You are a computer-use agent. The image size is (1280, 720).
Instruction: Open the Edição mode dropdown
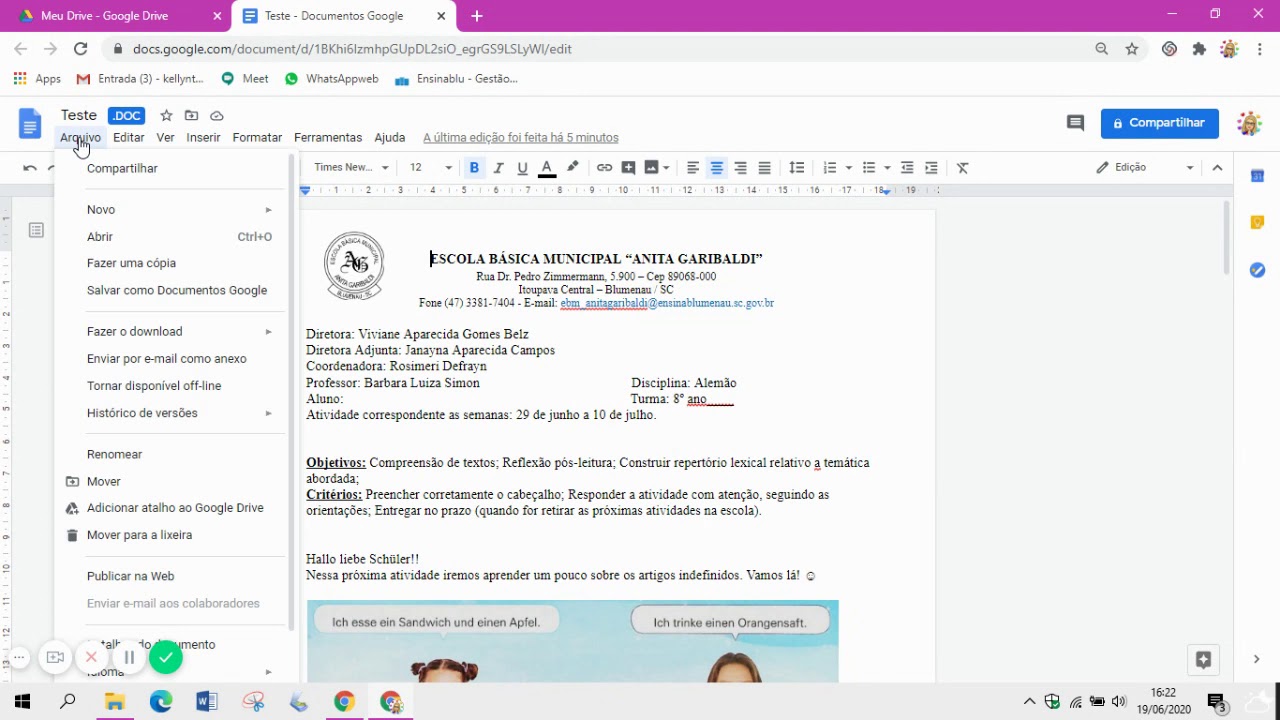click(x=1145, y=168)
